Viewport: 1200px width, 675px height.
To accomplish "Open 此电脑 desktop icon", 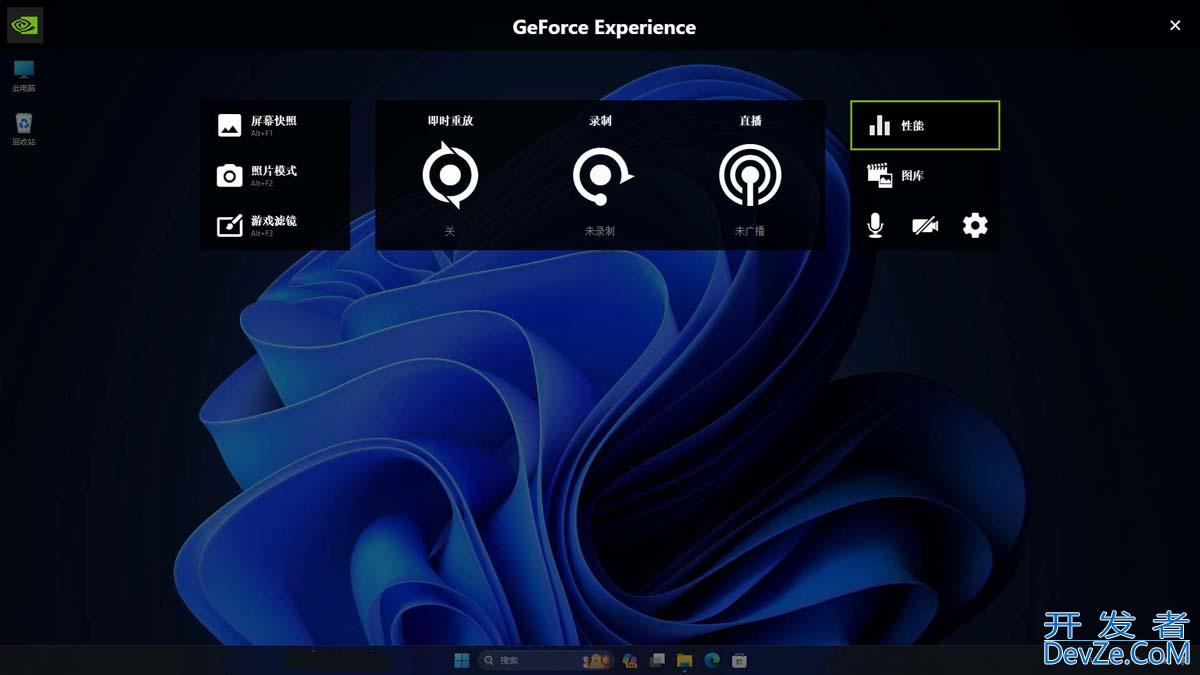I will click(24, 76).
